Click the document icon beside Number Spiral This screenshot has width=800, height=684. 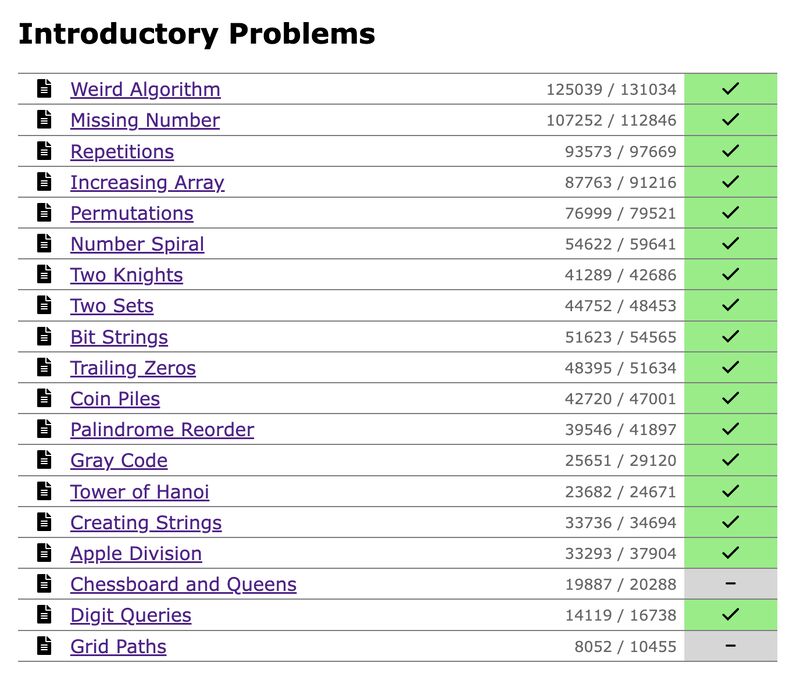[x=44, y=243]
